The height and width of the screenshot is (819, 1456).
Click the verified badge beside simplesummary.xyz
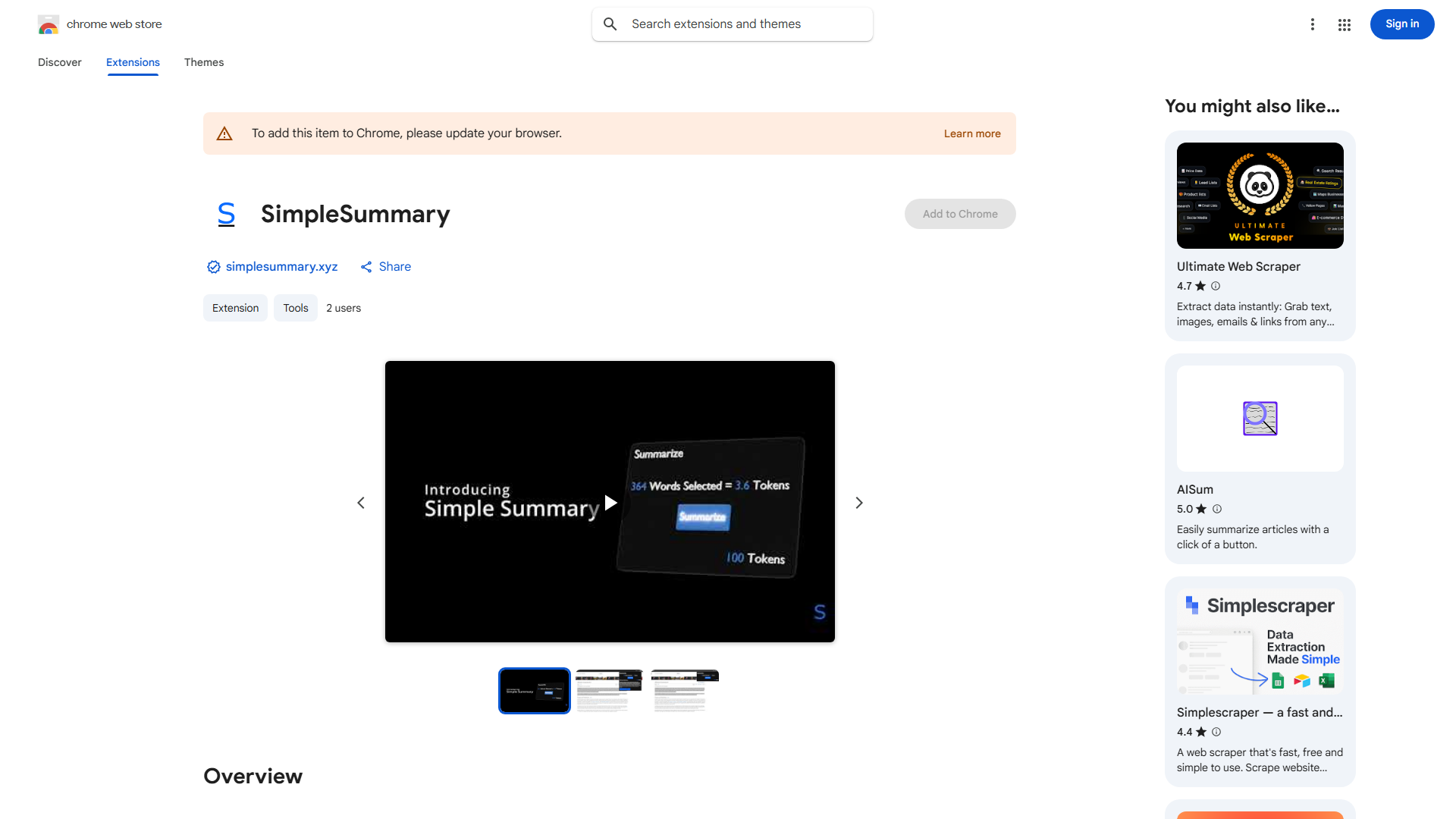tap(214, 267)
